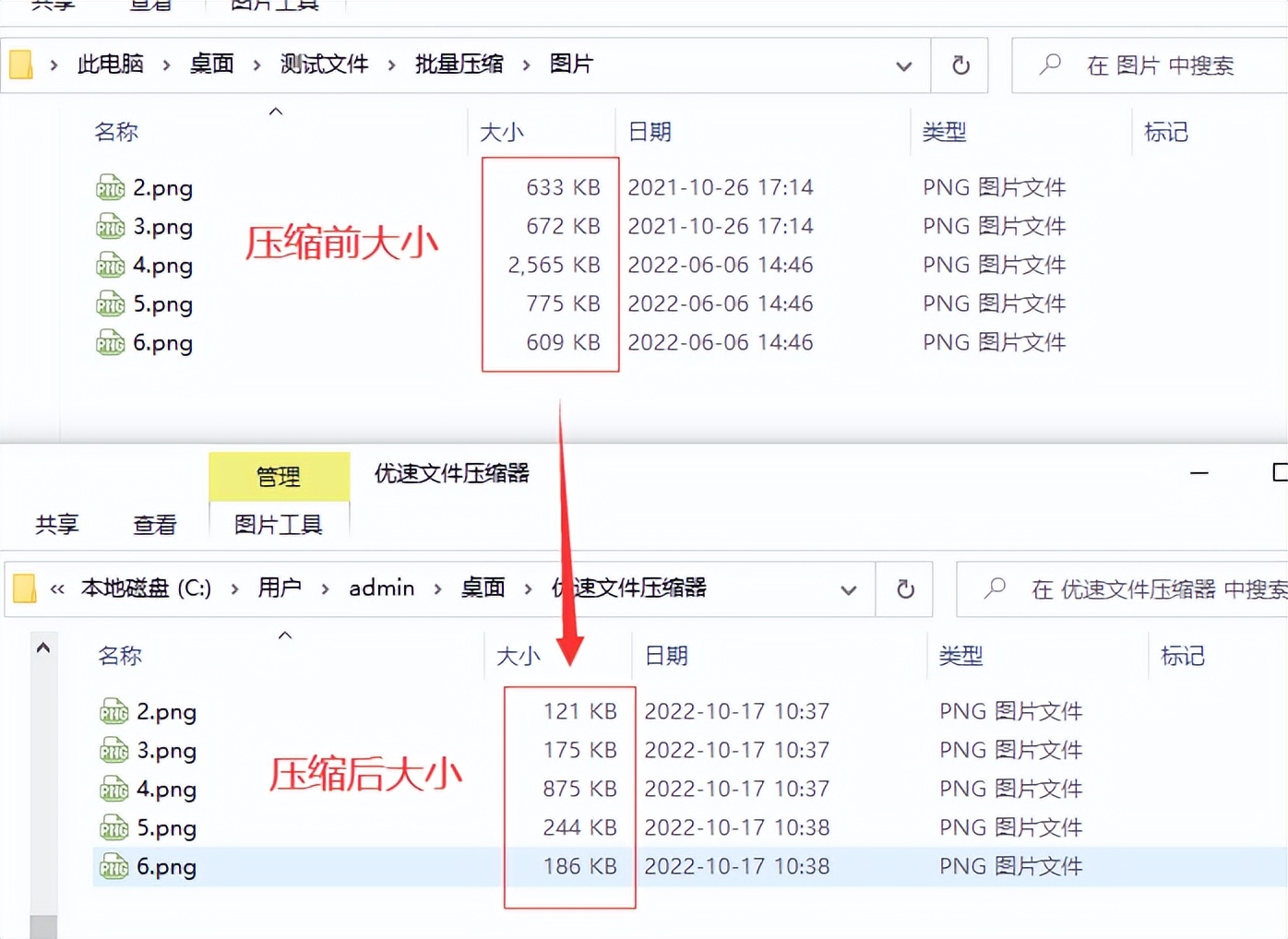Select 4.png filename in upper window
Image resolution: width=1288 pixels, height=939 pixels.
(163, 266)
